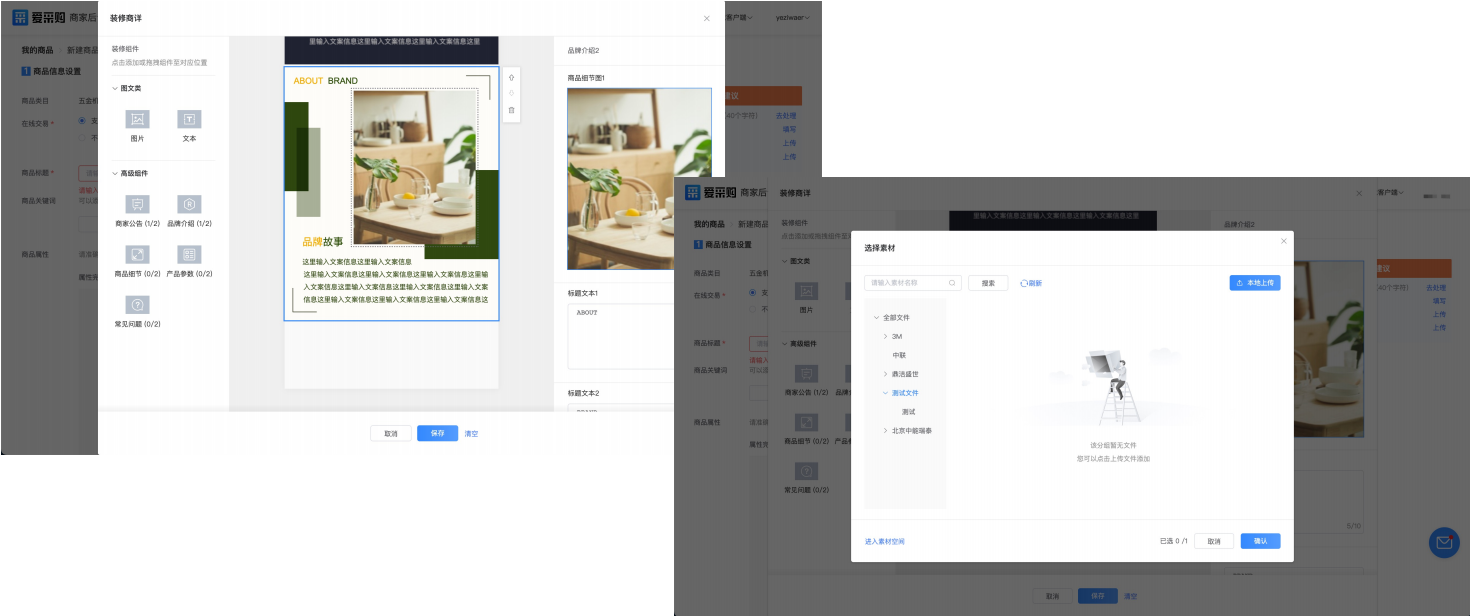
Task: Delete the selected brand block via trash icon
Action: pos(511,110)
